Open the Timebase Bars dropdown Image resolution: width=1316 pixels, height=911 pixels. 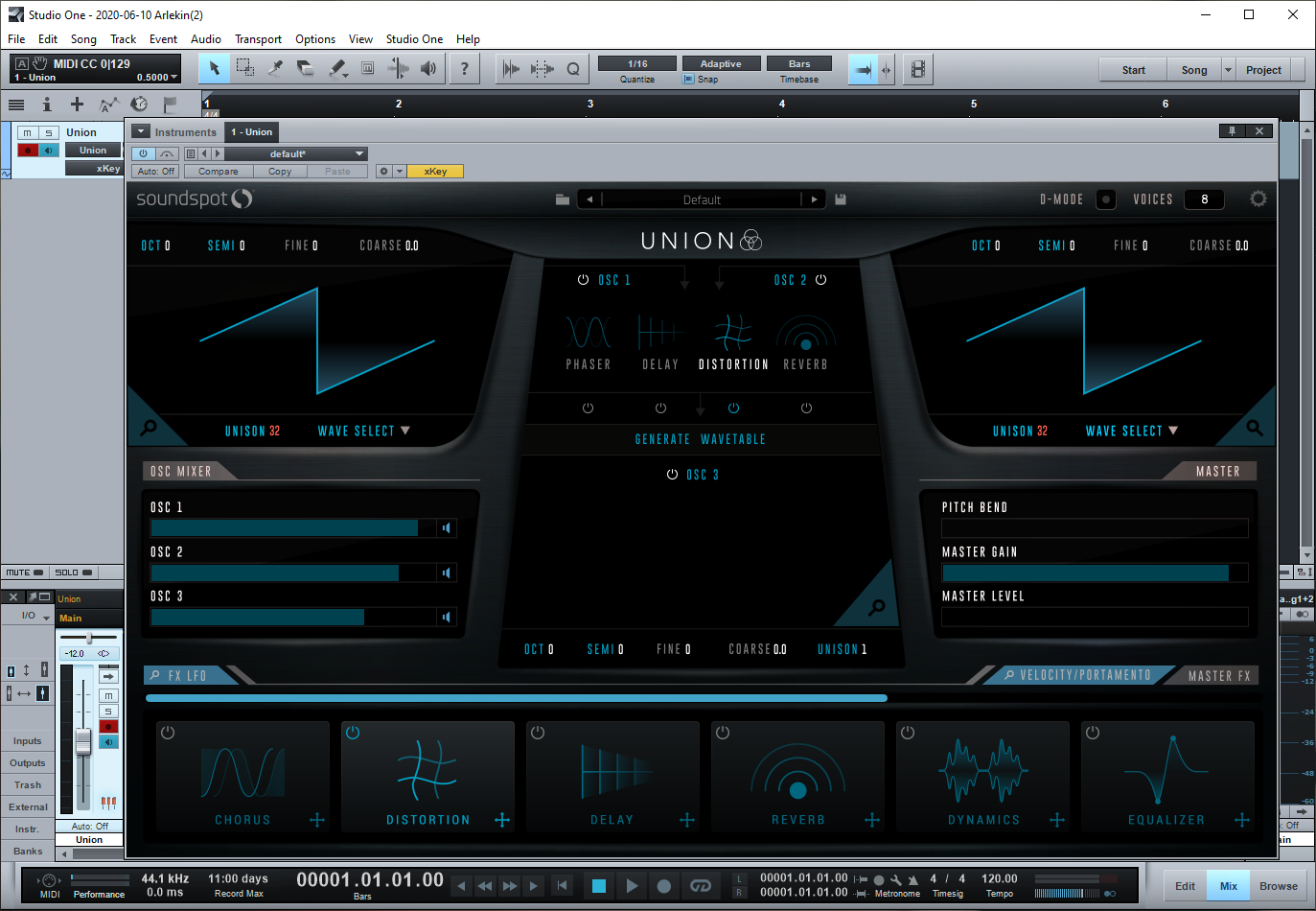coord(799,63)
